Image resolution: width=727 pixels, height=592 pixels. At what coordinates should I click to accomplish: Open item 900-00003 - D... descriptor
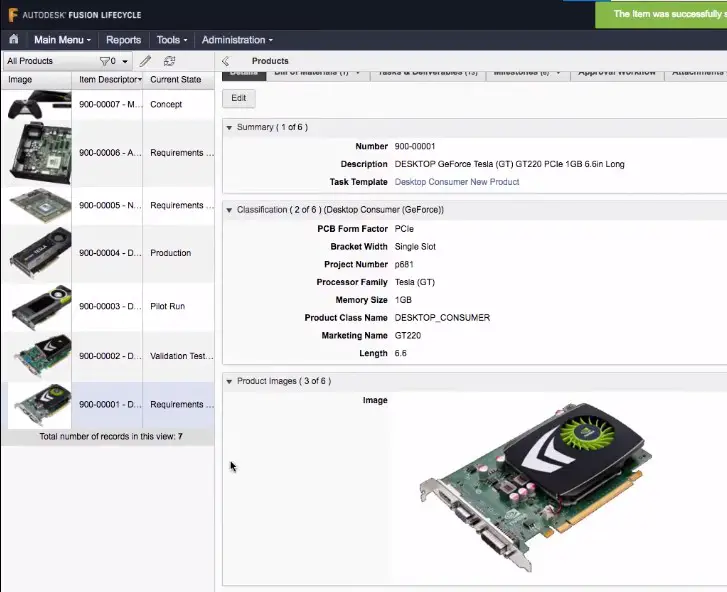pos(110,306)
